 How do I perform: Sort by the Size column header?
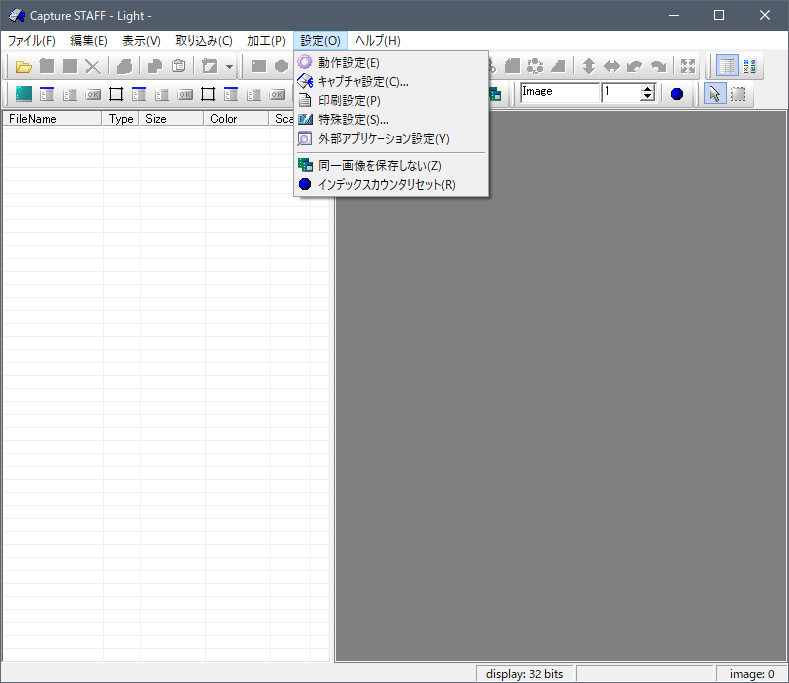(172, 119)
